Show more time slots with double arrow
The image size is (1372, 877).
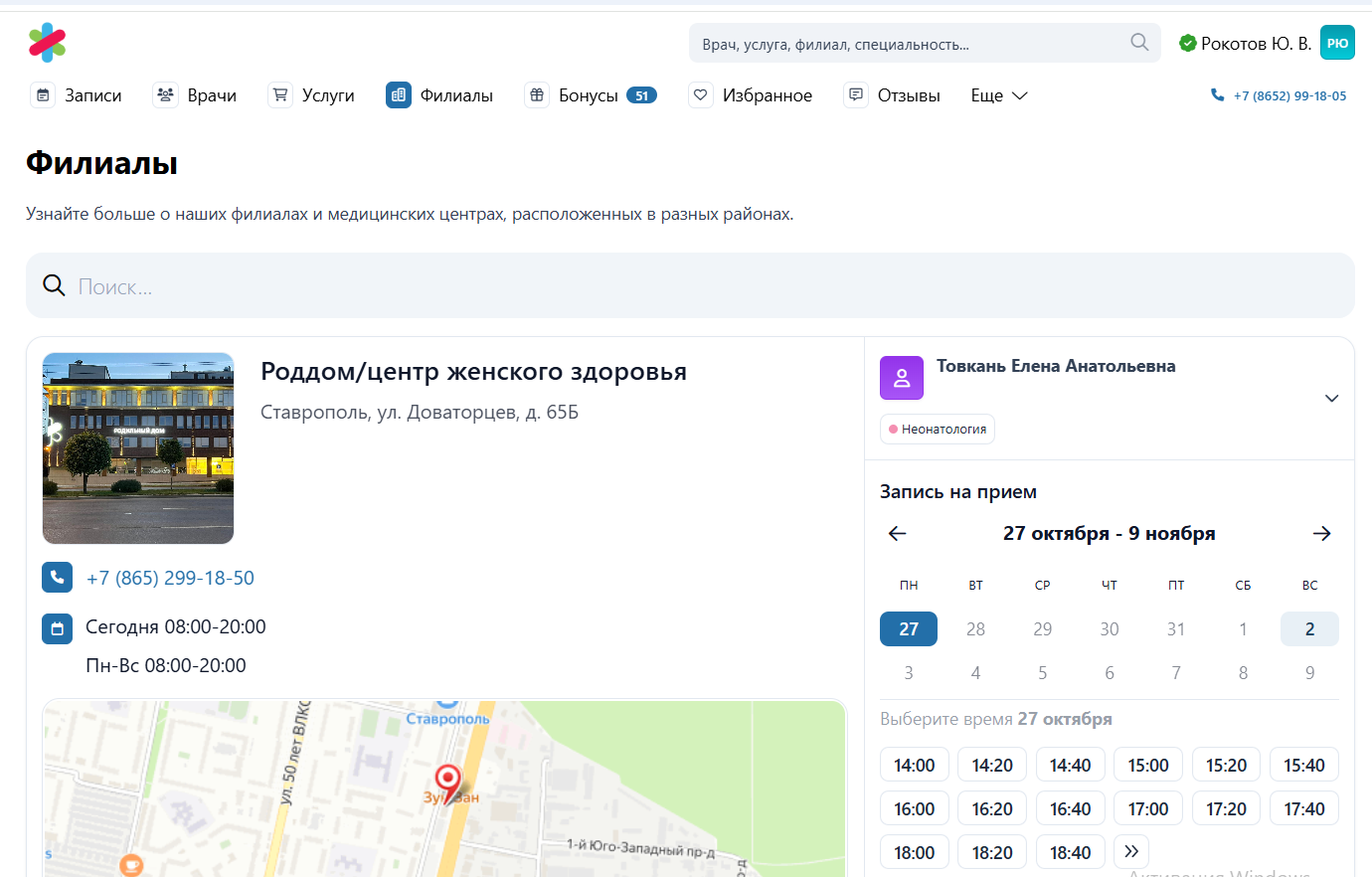tap(1131, 851)
